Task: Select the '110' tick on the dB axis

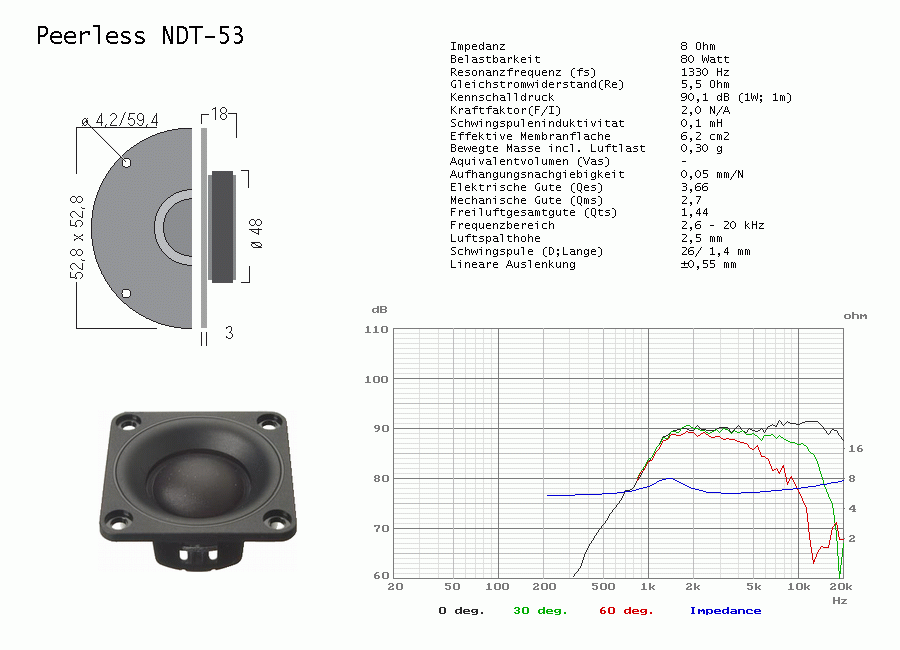Action: (x=376, y=330)
